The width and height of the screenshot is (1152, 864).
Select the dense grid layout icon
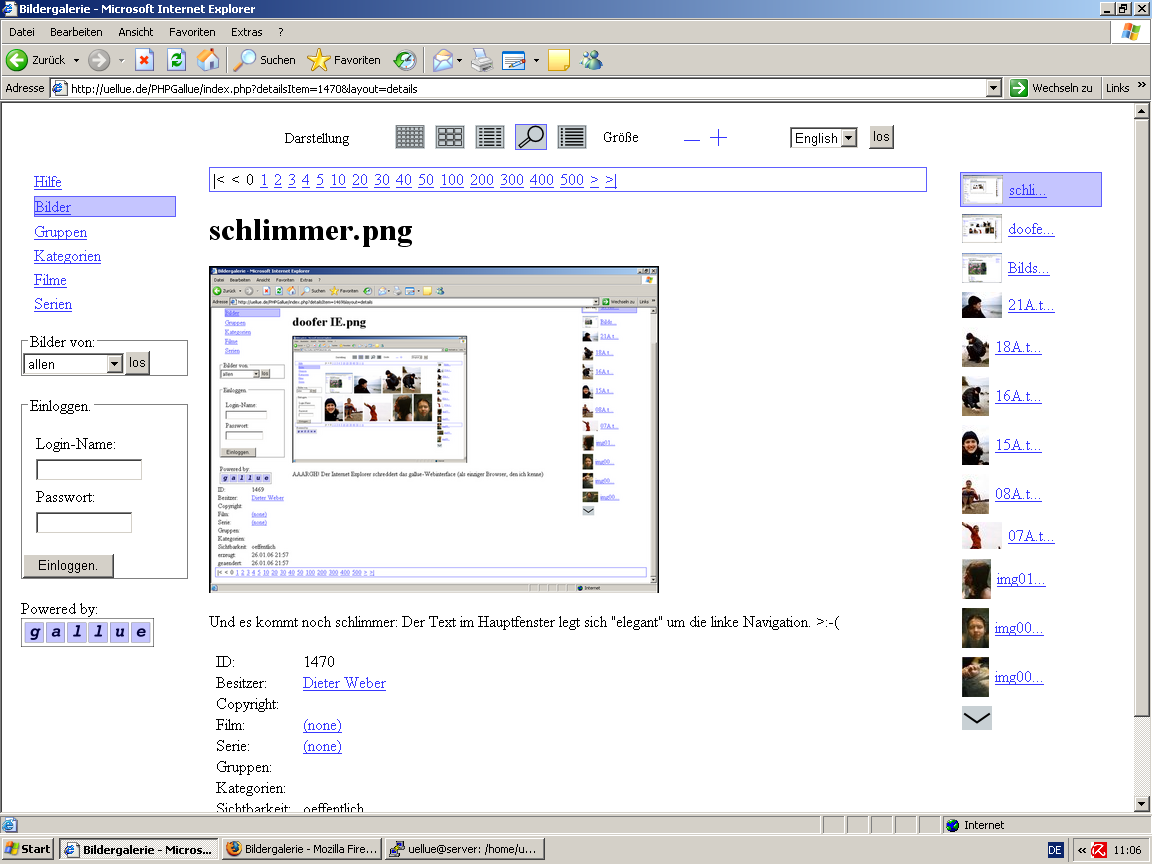coord(410,137)
